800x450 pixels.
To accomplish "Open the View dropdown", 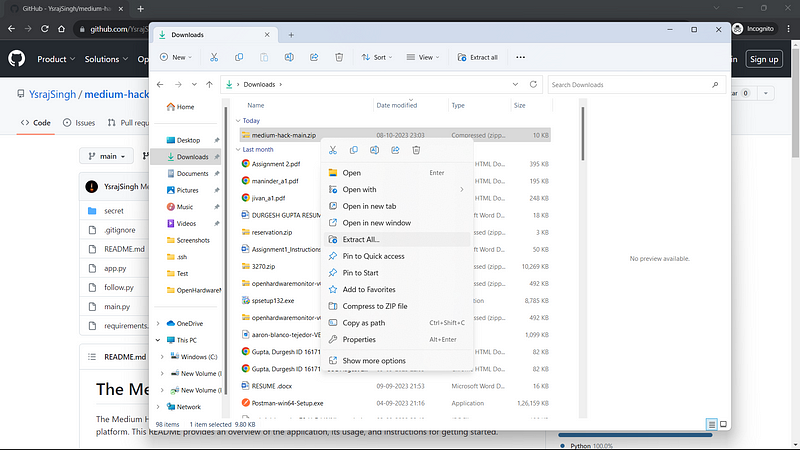I will (423, 57).
